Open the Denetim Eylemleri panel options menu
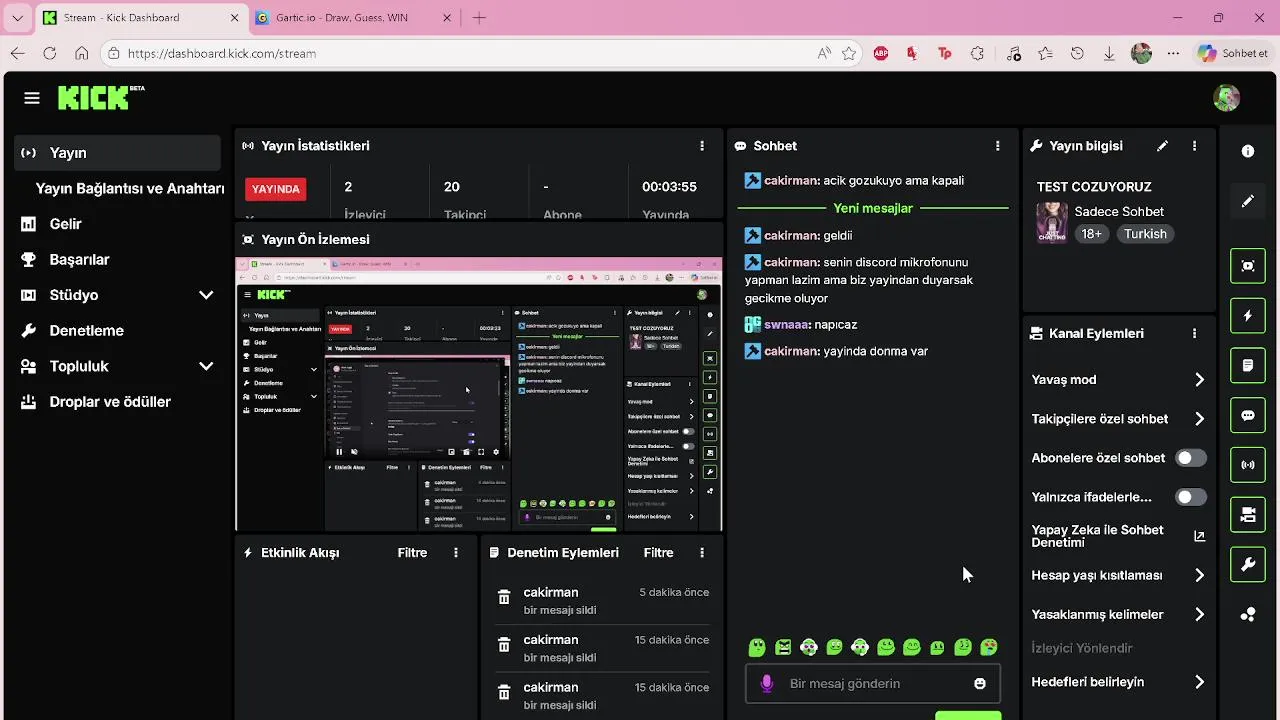Screen dimensions: 1280x720 702,553
